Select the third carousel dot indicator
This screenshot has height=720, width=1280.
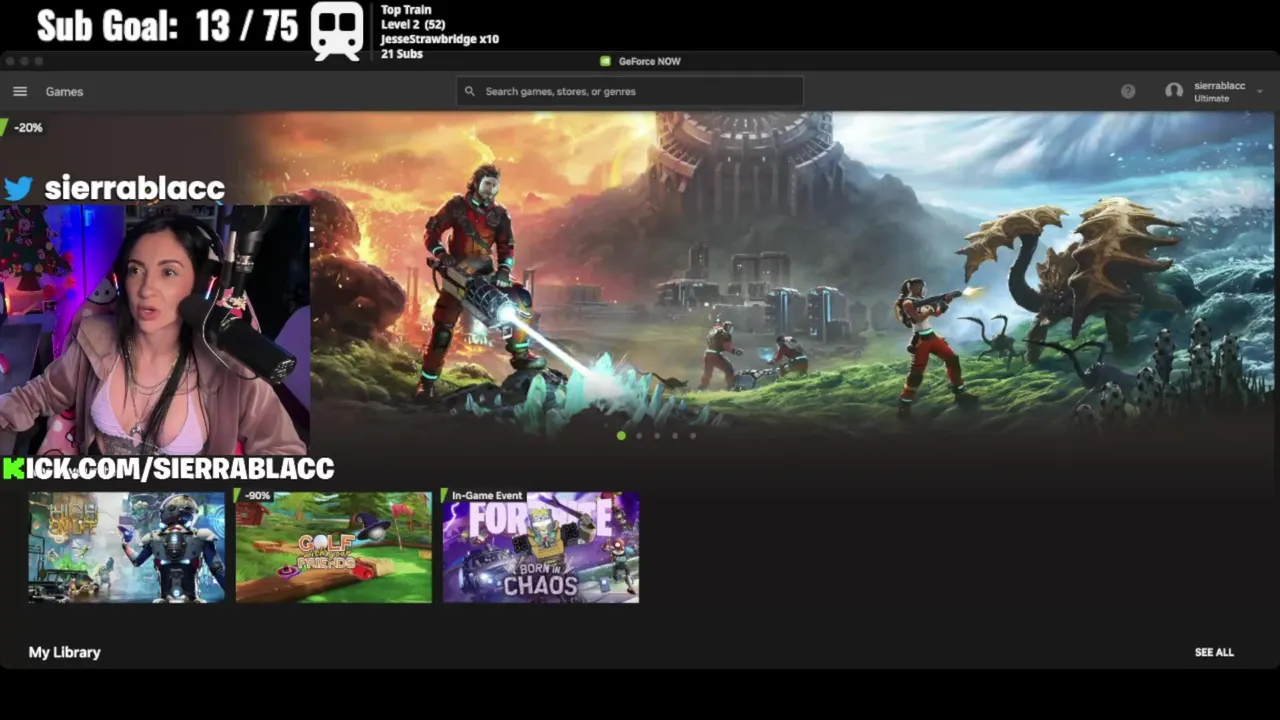[x=657, y=436]
